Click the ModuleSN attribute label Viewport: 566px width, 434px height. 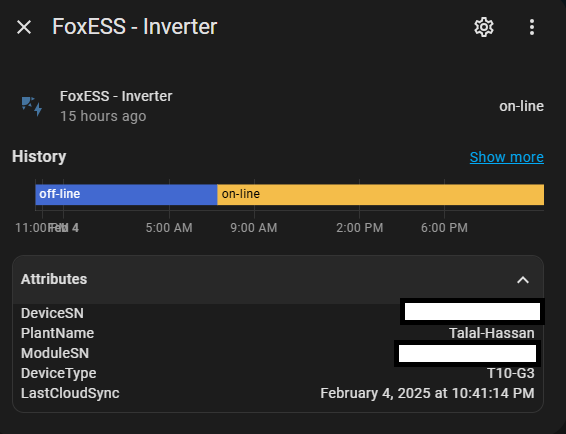click(55, 353)
